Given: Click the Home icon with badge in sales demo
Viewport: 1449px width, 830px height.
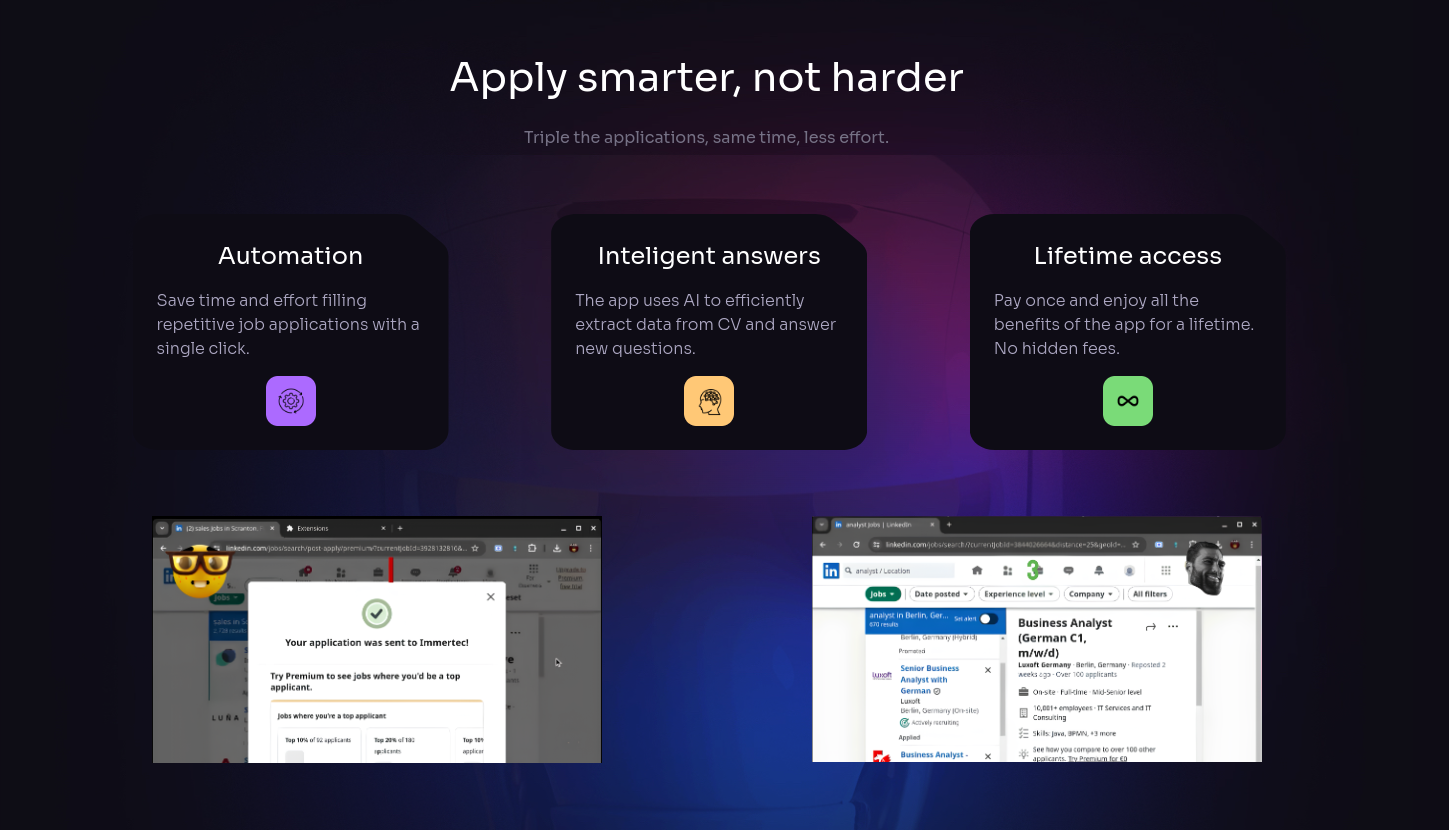Looking at the screenshot, I should [x=304, y=572].
